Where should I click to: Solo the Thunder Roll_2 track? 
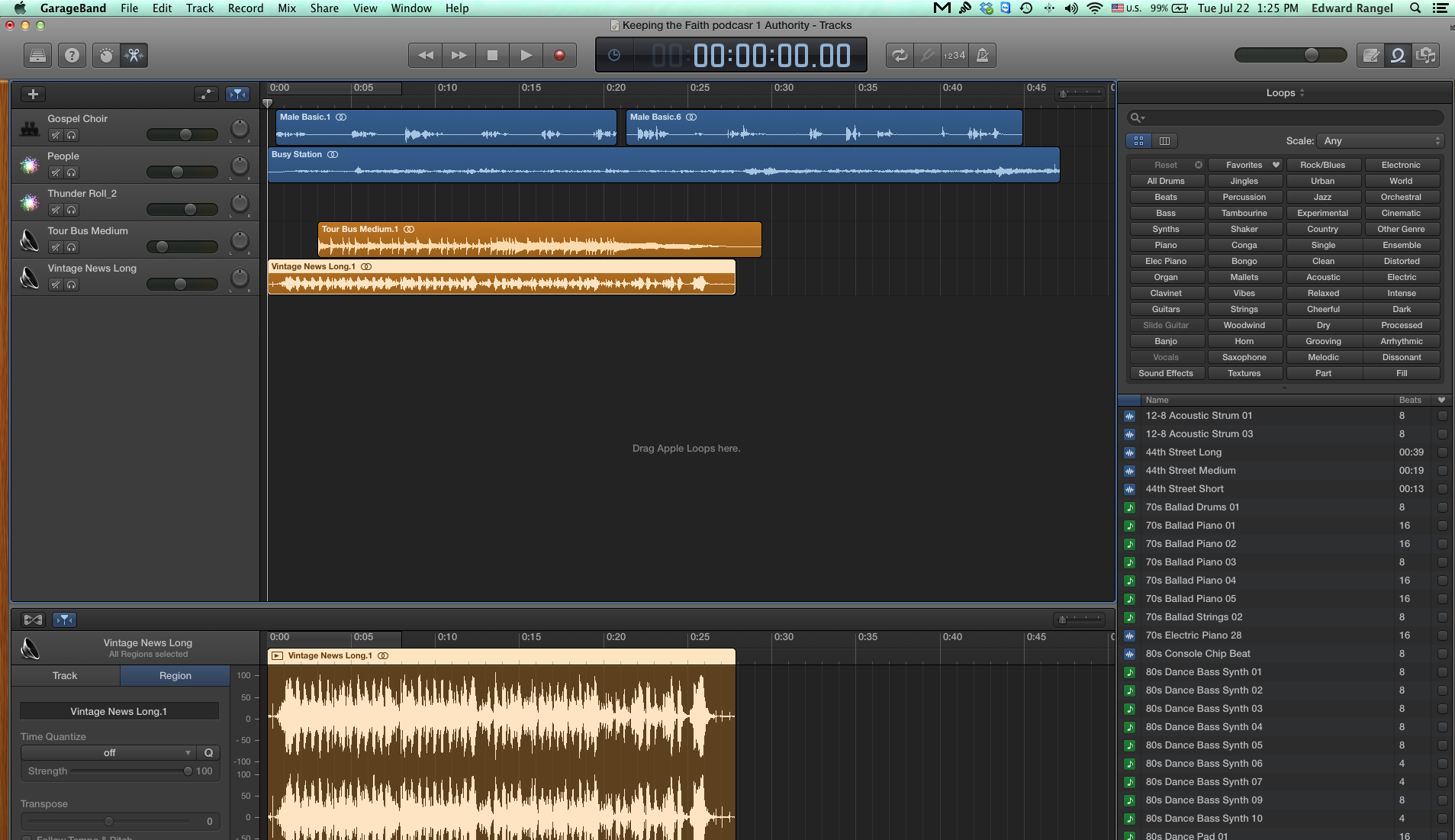72,210
